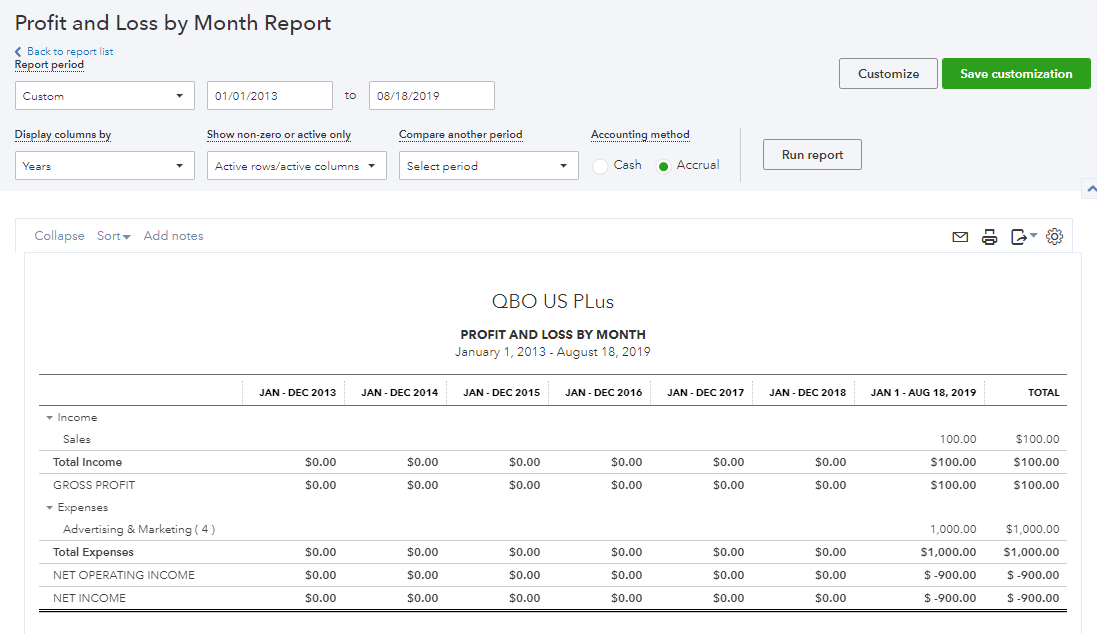1097x634 pixels.
Task: Select the Cash accounting method
Action: coord(600,166)
